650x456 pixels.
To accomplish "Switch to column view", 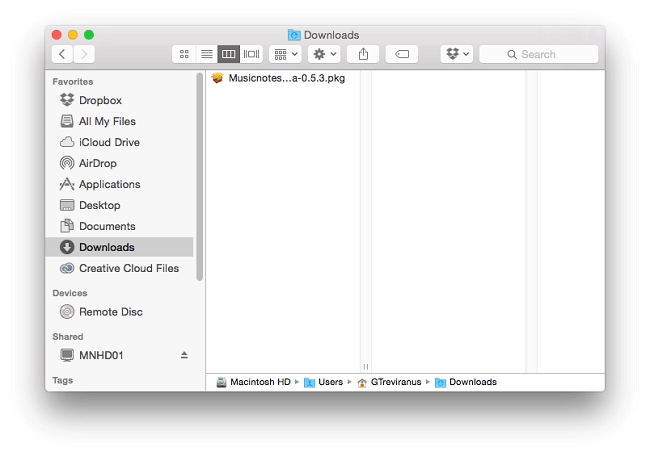I will [229, 54].
